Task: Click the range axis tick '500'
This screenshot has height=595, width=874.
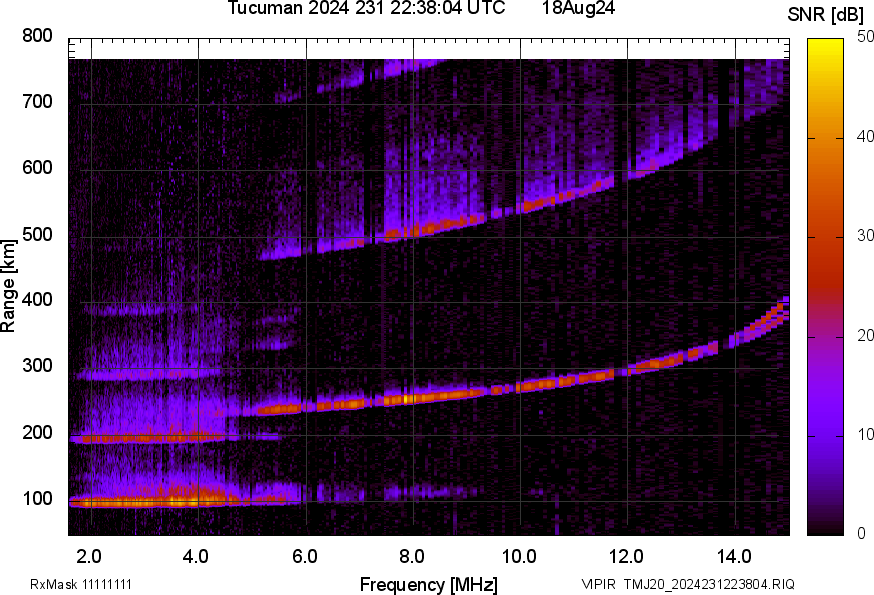Action: [x=37, y=234]
